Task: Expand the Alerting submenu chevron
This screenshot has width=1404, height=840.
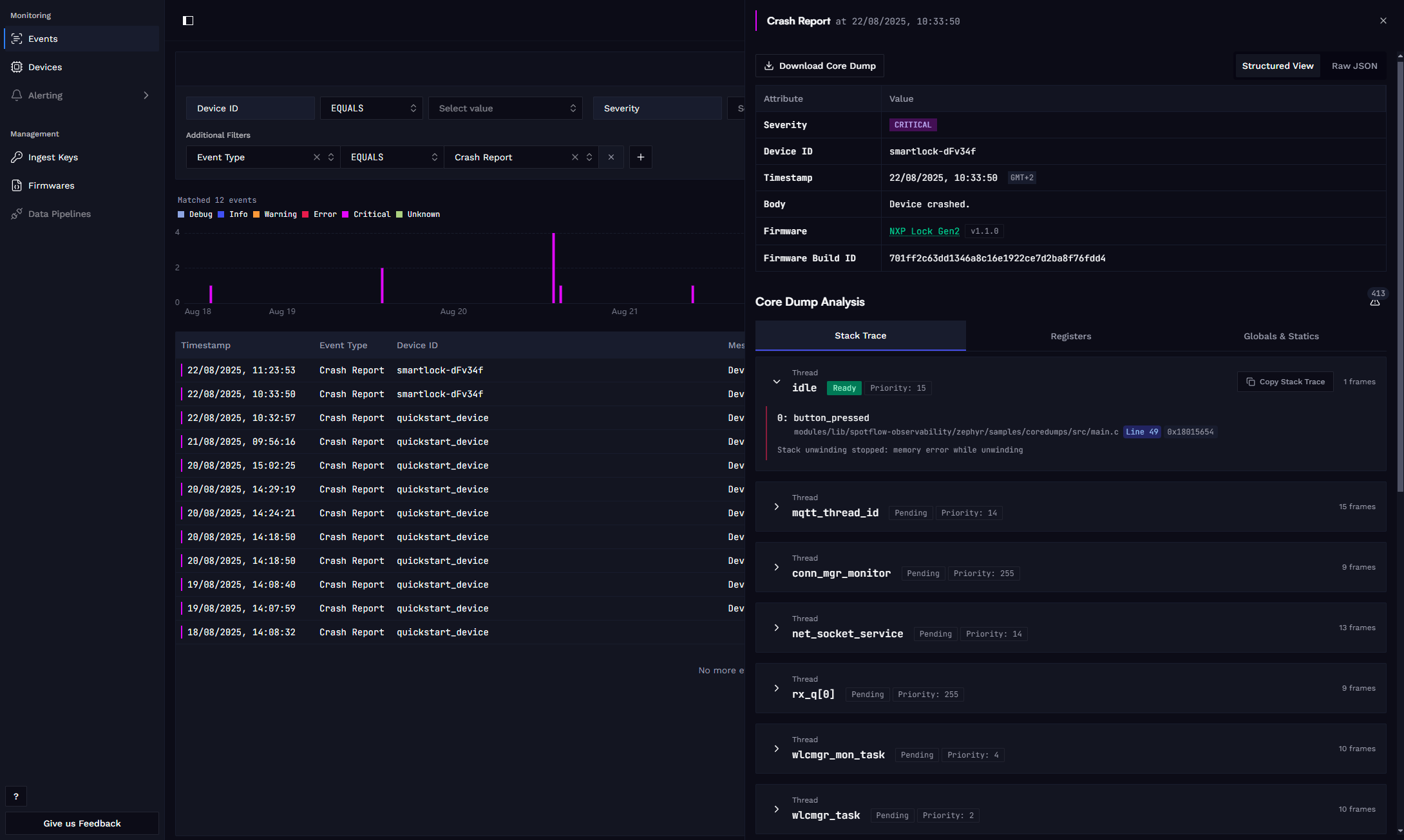Action: click(146, 95)
